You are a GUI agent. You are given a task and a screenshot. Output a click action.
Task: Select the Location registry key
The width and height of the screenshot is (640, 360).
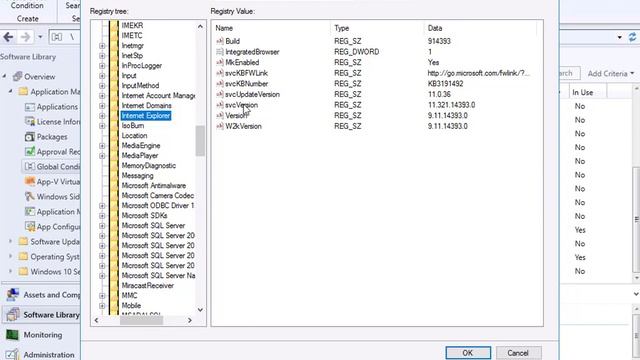tap(134, 136)
